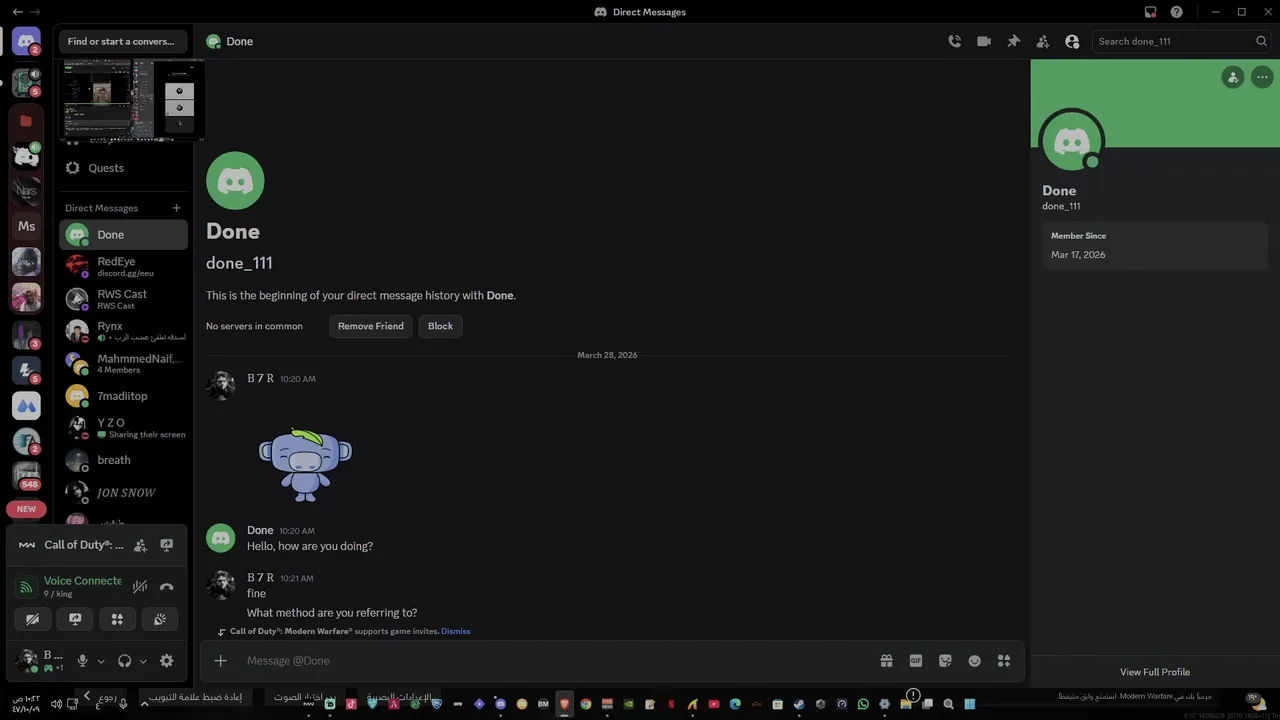Expand the microphone input options arrow
Image resolution: width=1280 pixels, height=720 pixels.
click(x=101, y=661)
